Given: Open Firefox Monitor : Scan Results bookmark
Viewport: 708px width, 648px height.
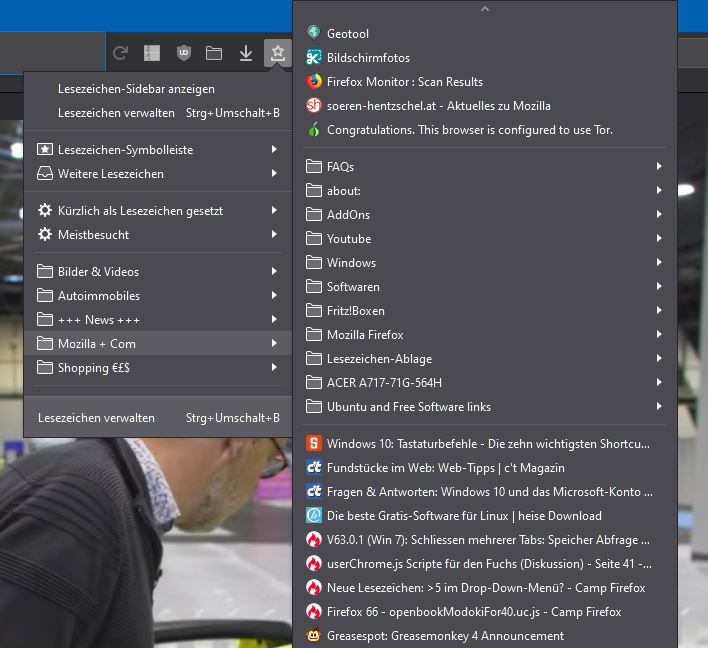Looking at the screenshot, I should pyautogui.click(x=485, y=81).
